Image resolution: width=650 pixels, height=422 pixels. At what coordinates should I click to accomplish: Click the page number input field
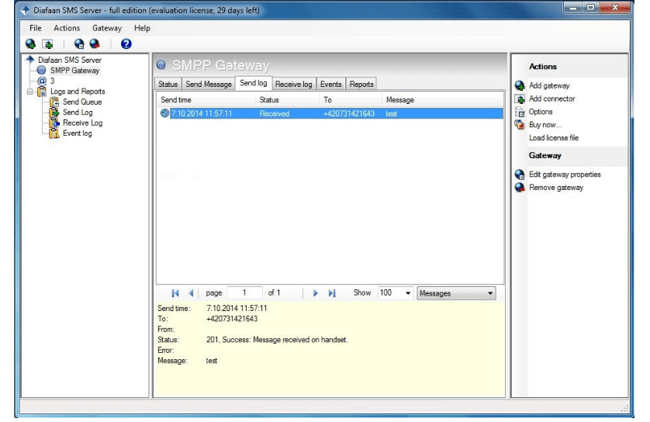tap(245, 293)
